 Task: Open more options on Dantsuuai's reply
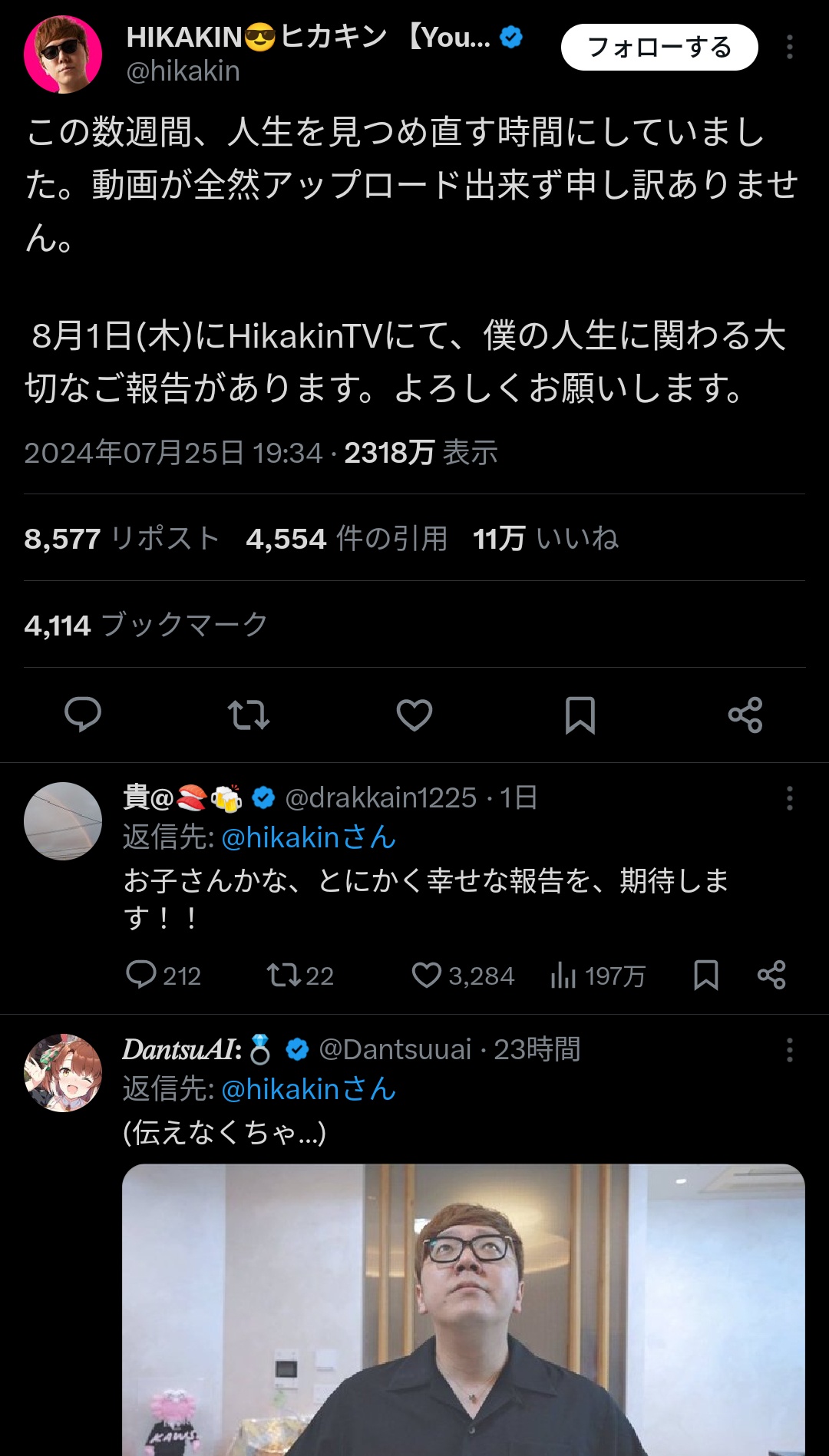coord(789,1050)
